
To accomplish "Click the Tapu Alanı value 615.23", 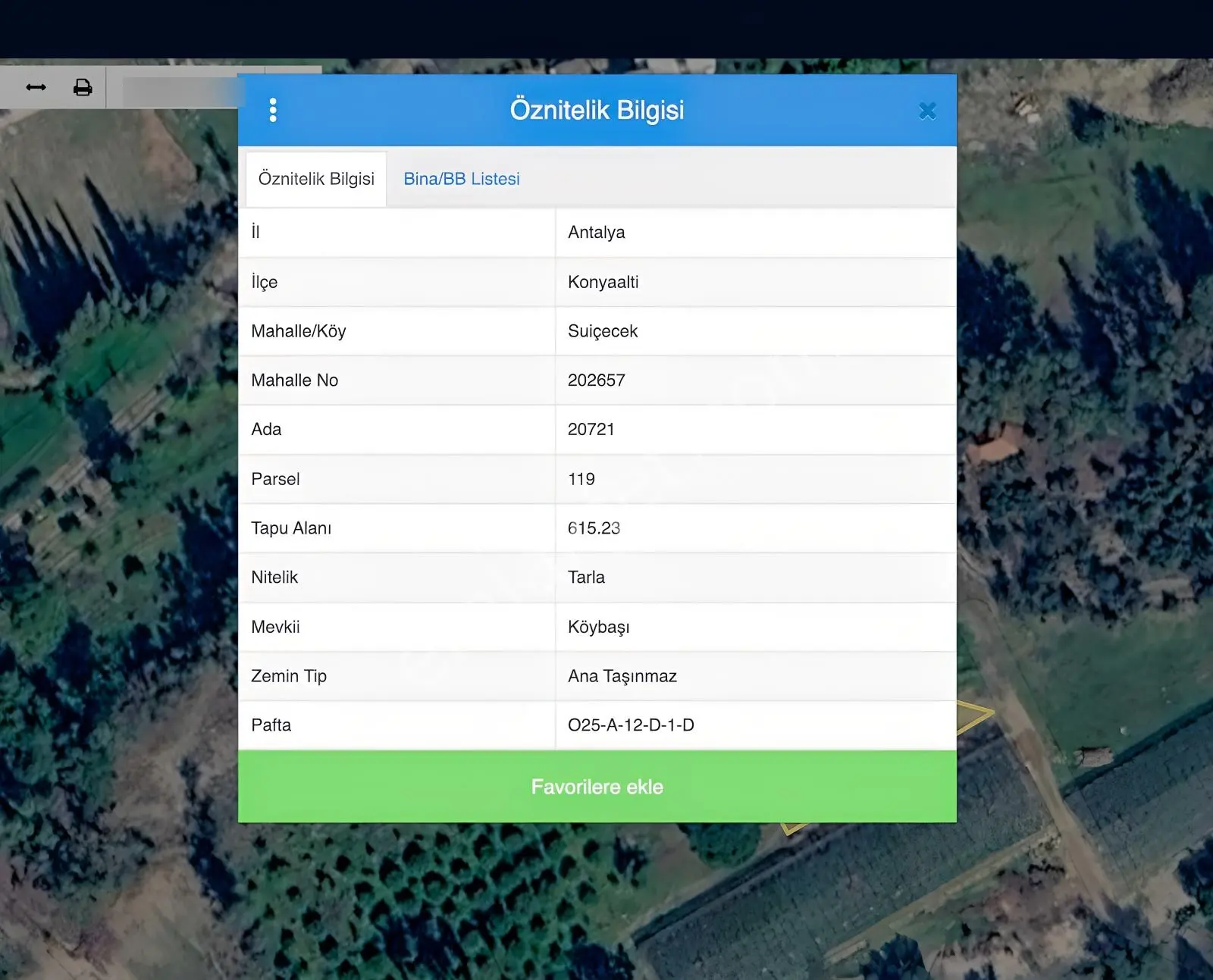I will (594, 528).
